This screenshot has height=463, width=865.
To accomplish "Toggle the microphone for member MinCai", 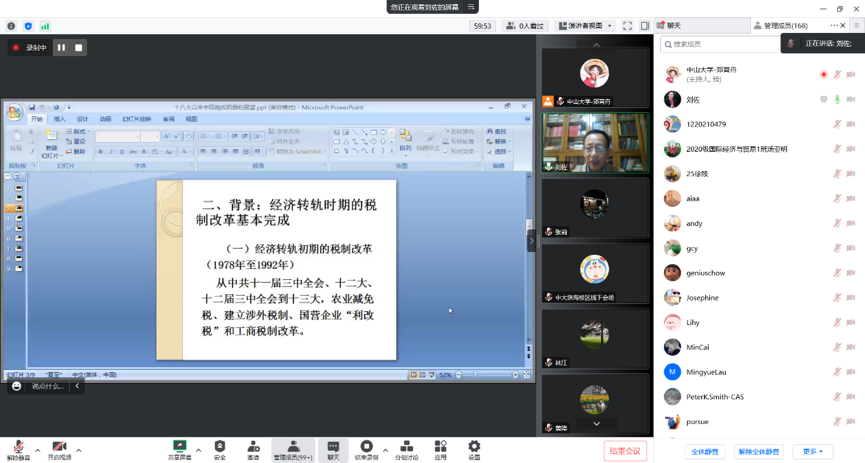I will pos(837,347).
